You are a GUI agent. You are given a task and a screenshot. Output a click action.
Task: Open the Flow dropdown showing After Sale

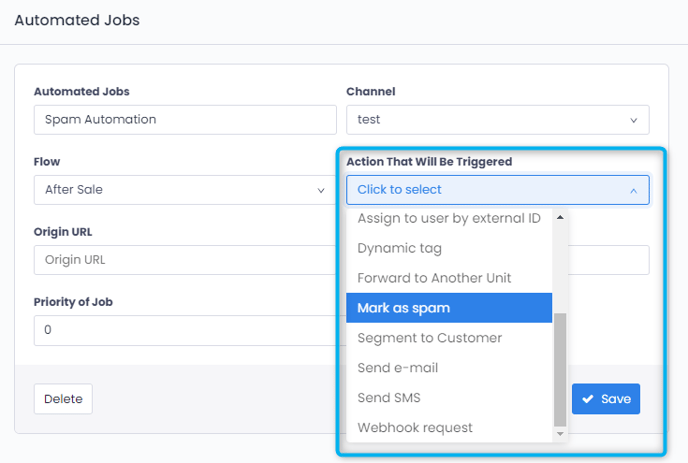(x=185, y=190)
